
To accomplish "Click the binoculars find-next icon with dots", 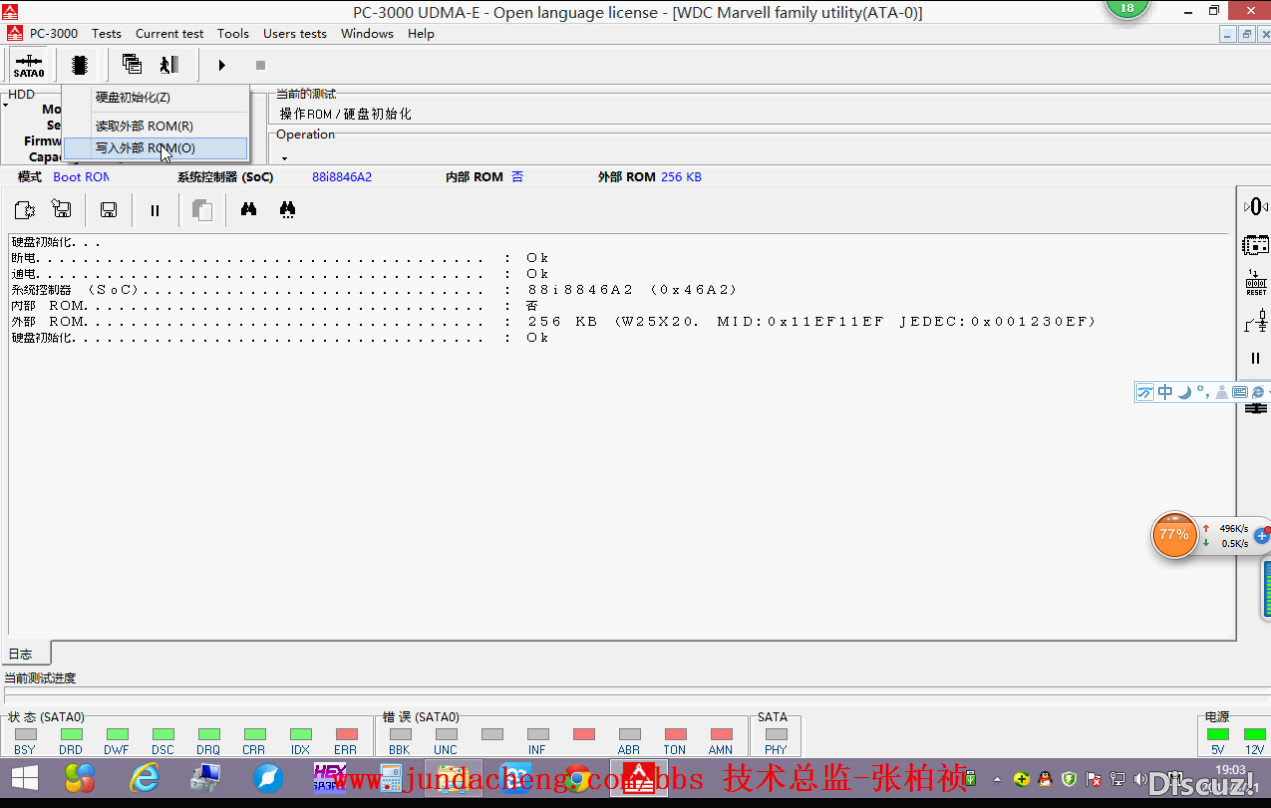I will tap(288, 210).
